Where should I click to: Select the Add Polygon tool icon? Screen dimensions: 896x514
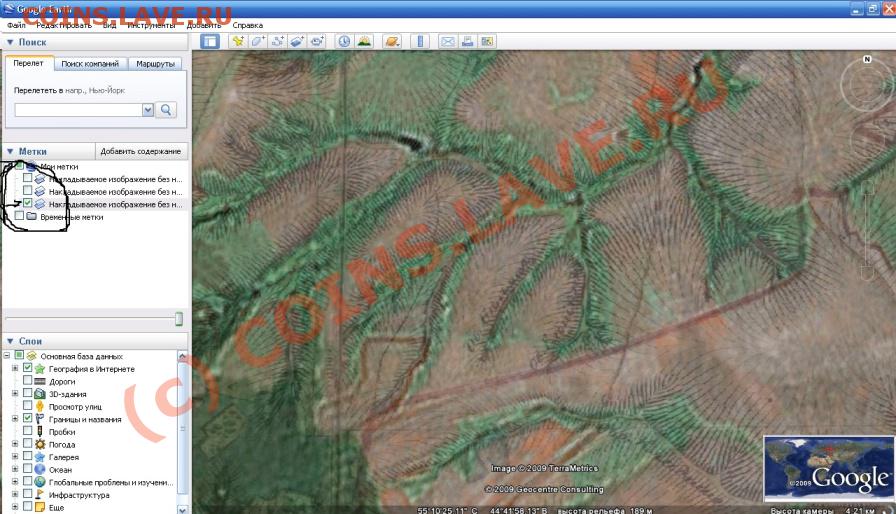(257, 41)
